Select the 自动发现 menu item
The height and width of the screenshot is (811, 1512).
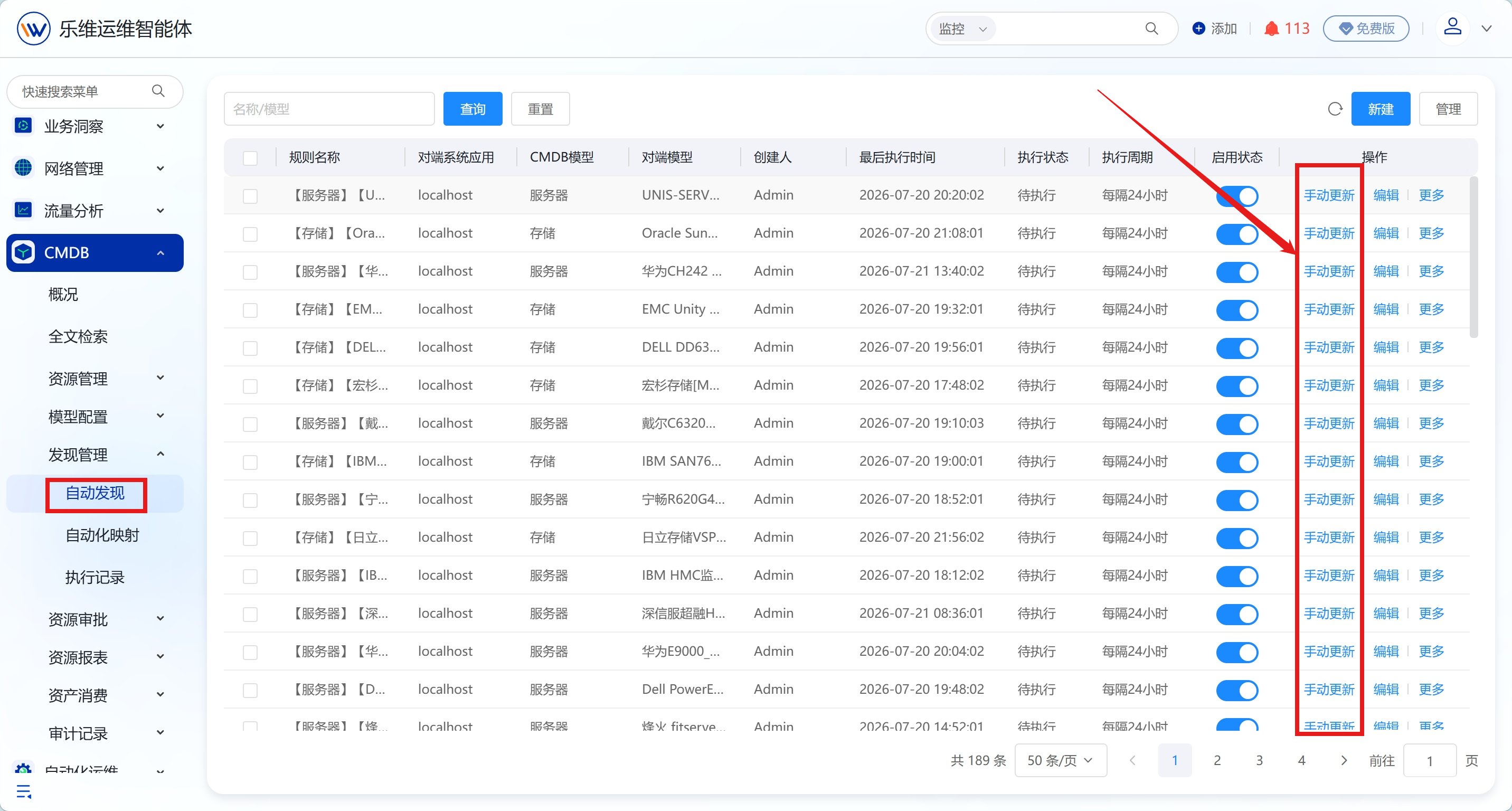[x=94, y=493]
